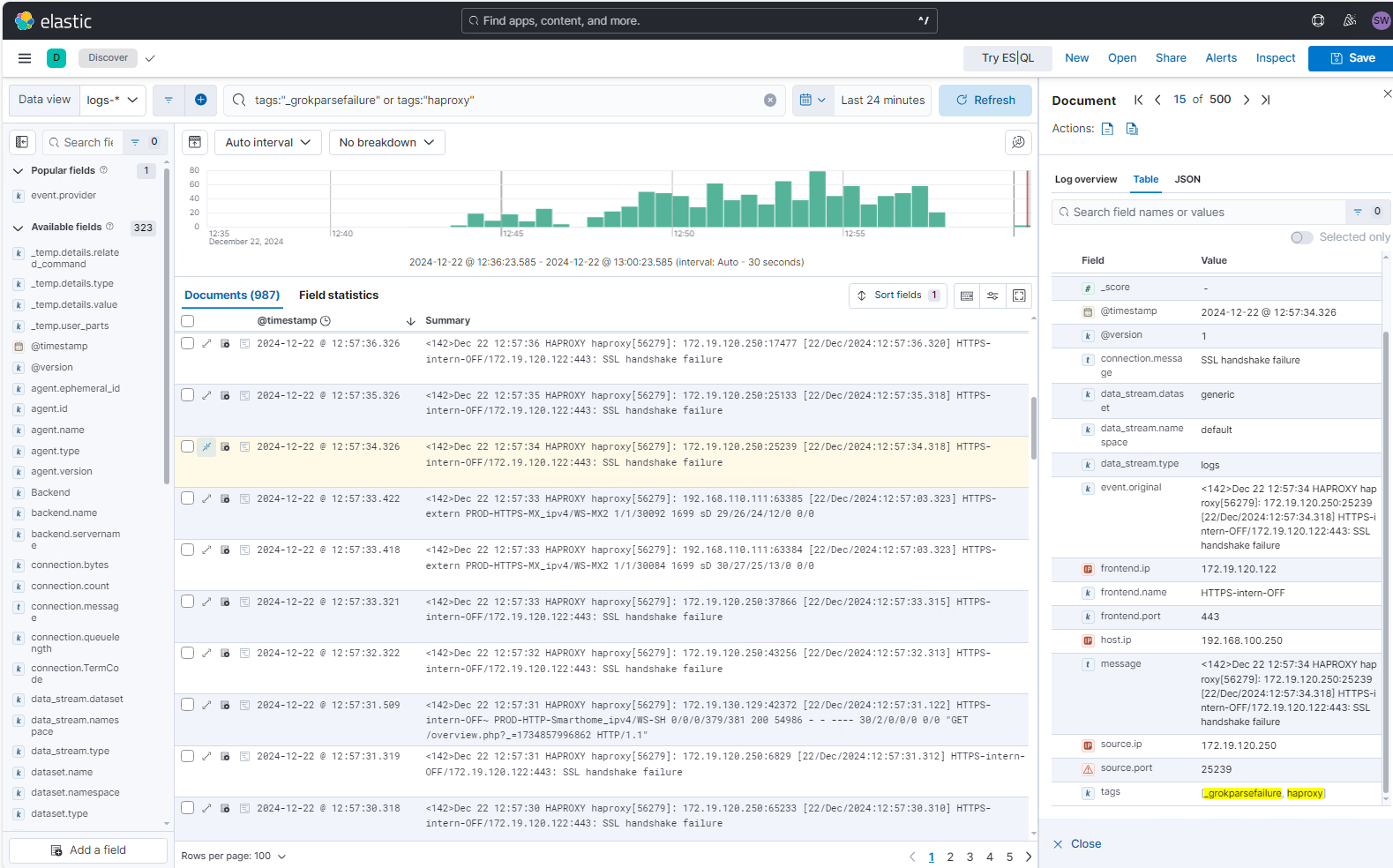Go to next page of results
The height and width of the screenshot is (868, 1393).
(x=1029, y=857)
